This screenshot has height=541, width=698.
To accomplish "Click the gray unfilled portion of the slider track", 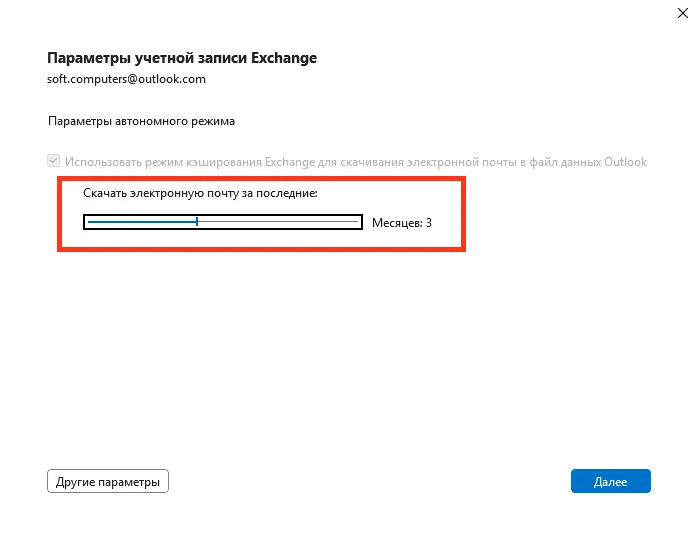I will pos(278,222).
